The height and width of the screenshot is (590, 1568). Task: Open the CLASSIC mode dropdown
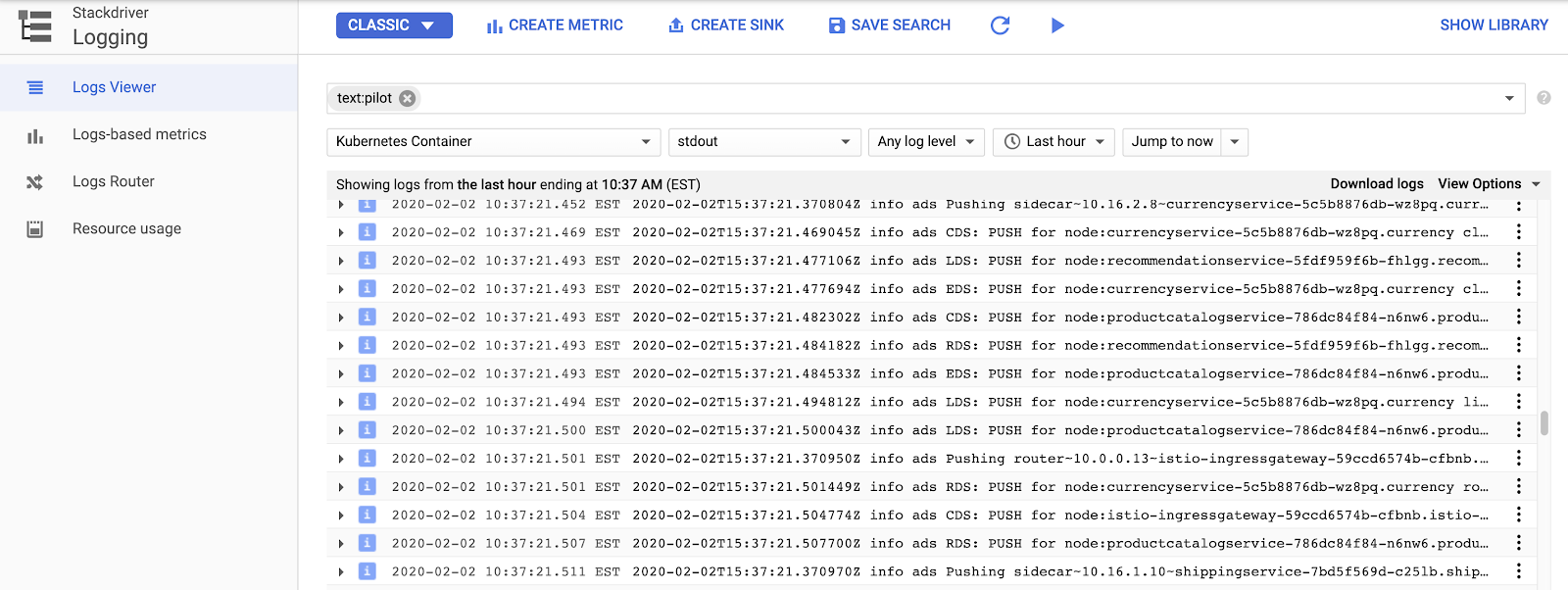(394, 25)
